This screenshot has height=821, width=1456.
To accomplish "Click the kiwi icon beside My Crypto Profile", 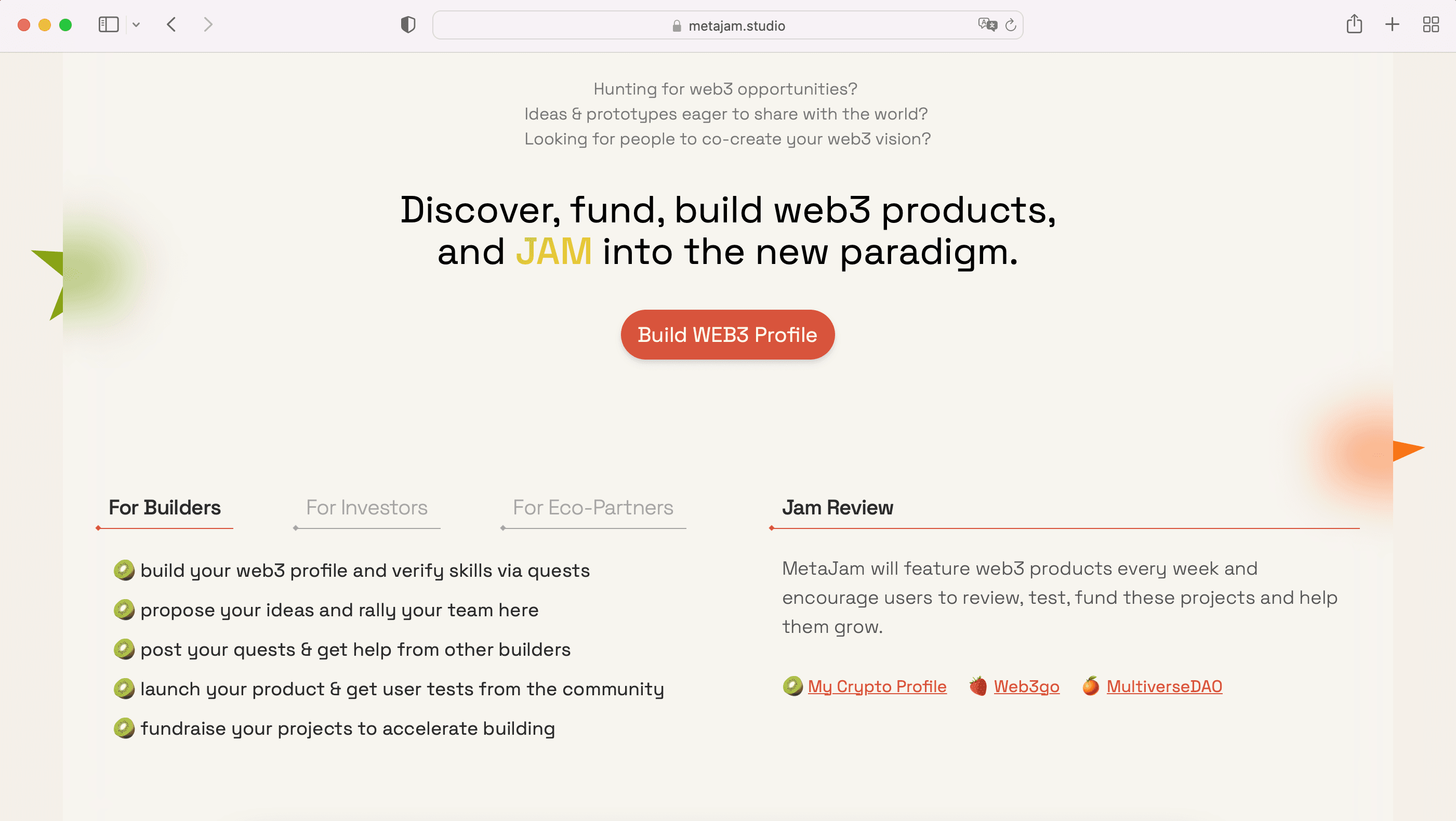I will point(792,686).
